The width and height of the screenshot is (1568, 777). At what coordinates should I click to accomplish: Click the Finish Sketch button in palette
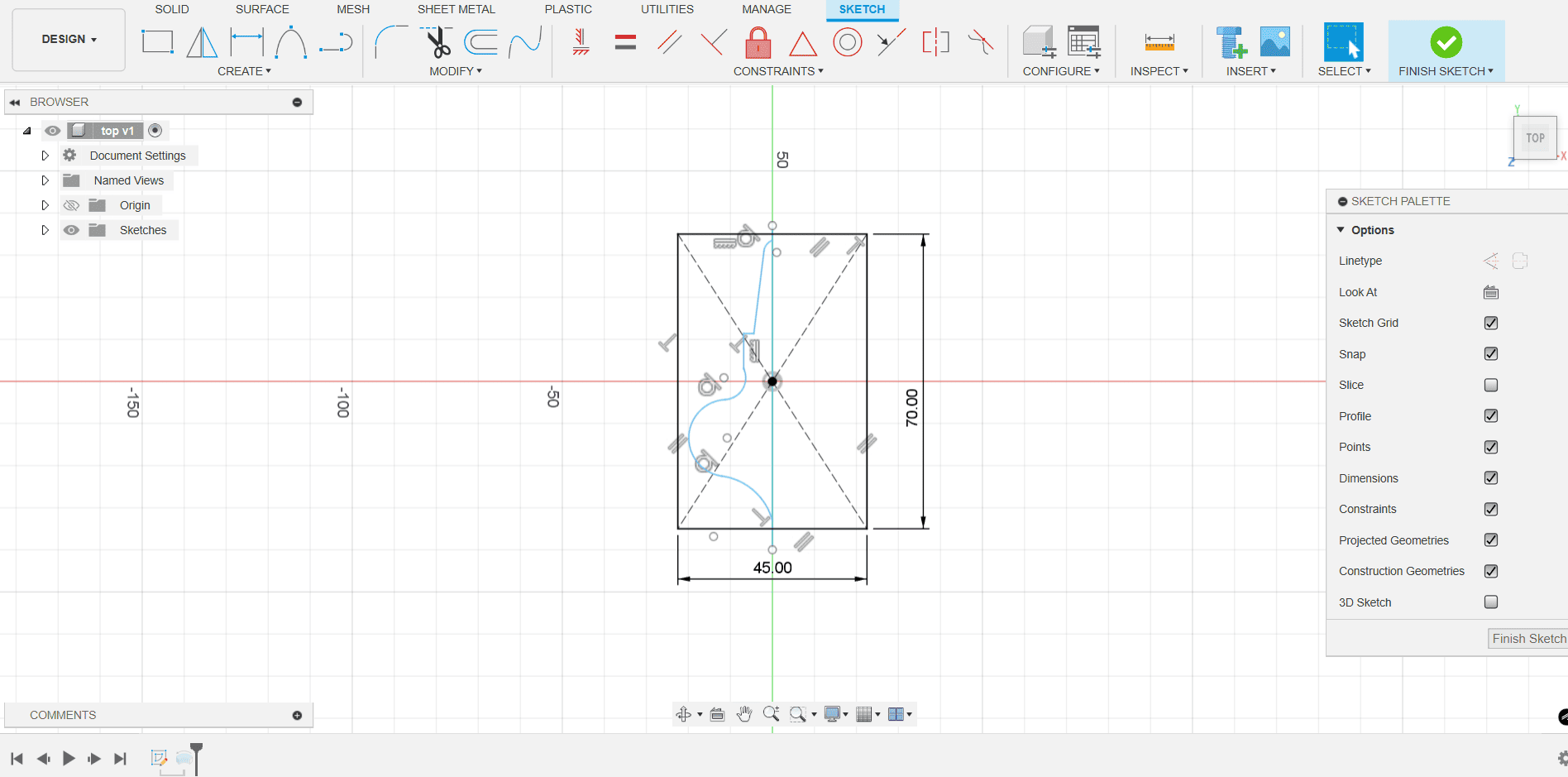(x=1528, y=639)
